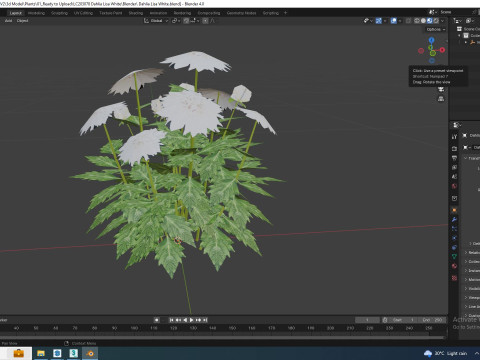480x360 pixels.
Task: Open the Material properties tab
Action: click(x=454, y=266)
